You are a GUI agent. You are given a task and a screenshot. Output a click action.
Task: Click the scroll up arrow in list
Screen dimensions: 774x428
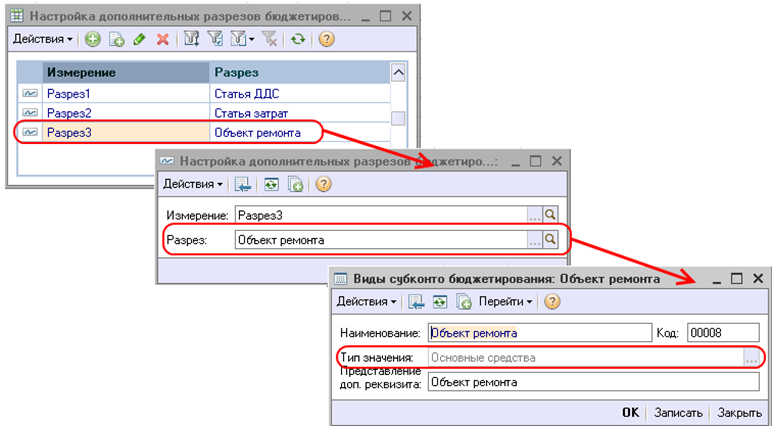(398, 73)
